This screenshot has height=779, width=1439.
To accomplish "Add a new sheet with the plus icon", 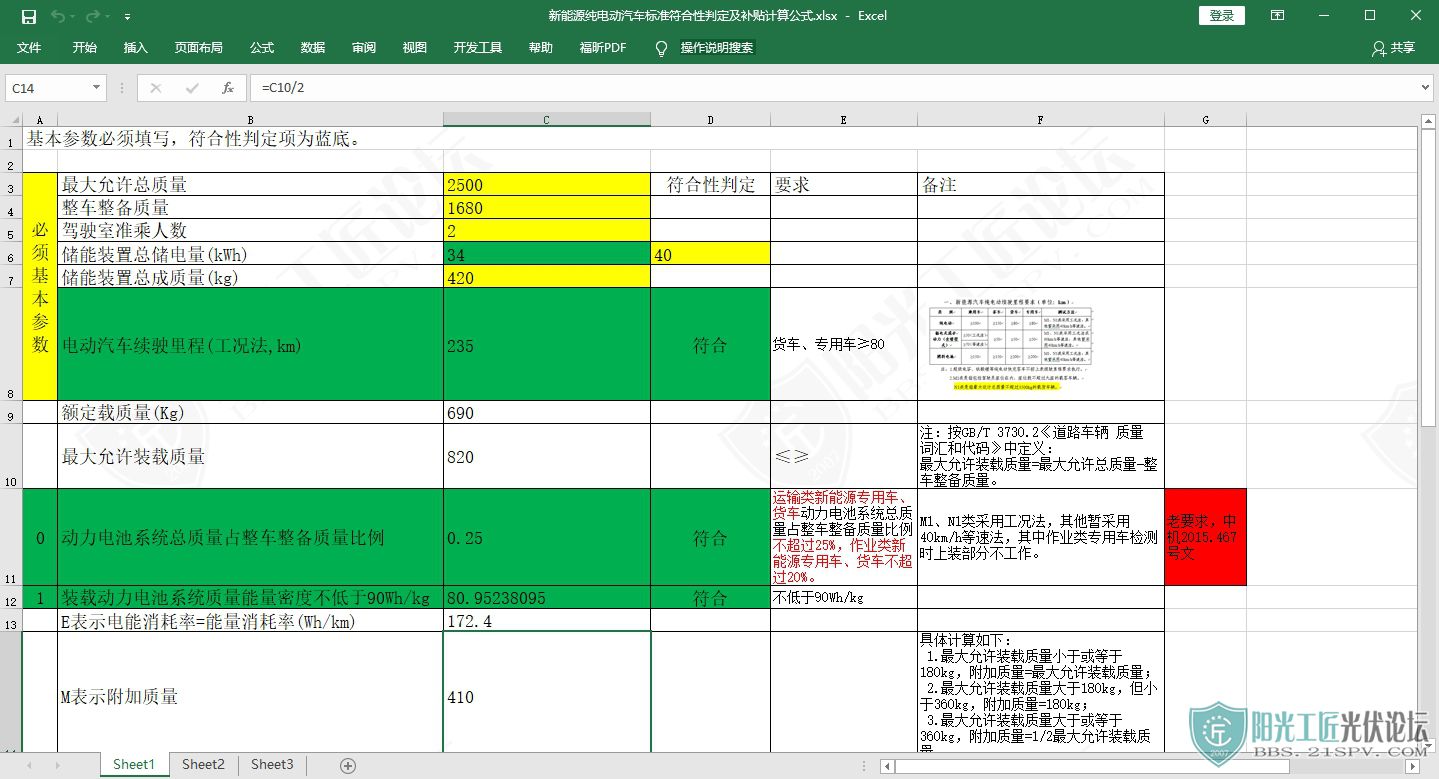I will click(348, 765).
